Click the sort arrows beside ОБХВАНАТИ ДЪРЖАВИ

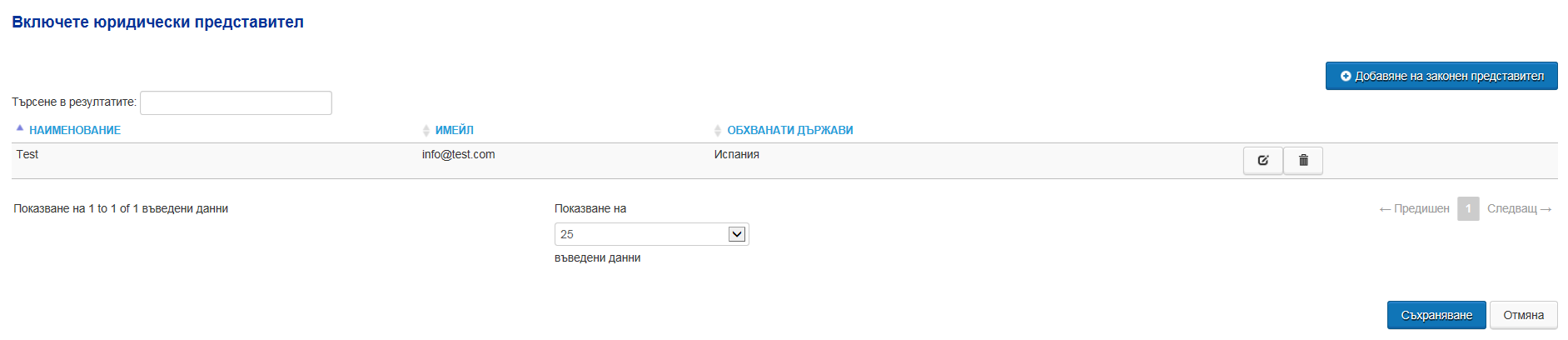(x=718, y=130)
